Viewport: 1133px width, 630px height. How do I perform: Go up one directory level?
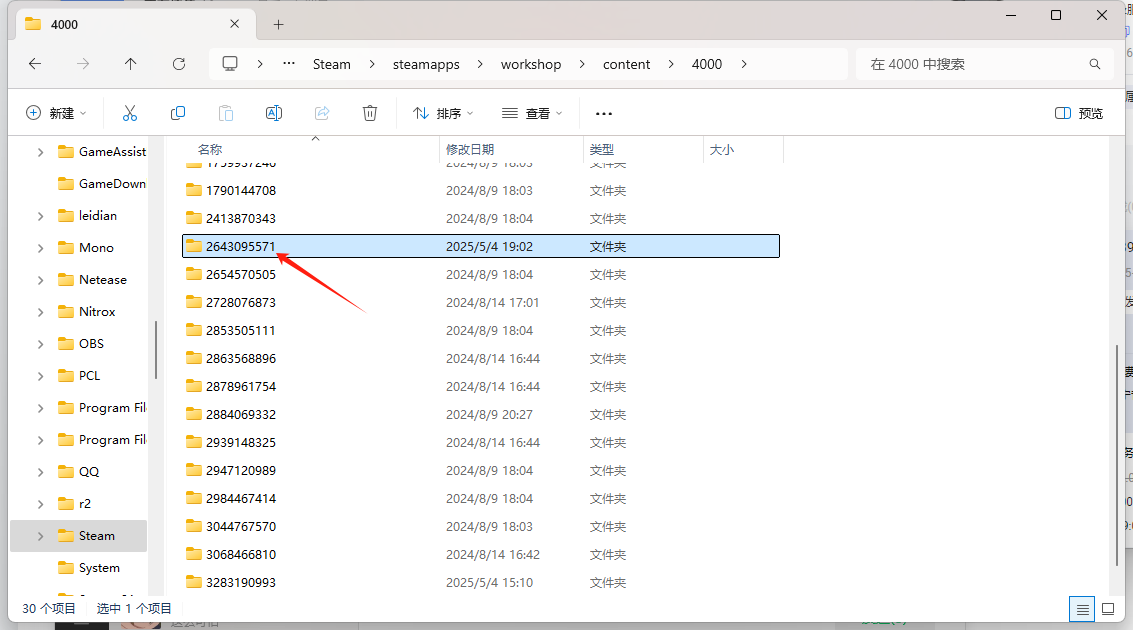131,64
